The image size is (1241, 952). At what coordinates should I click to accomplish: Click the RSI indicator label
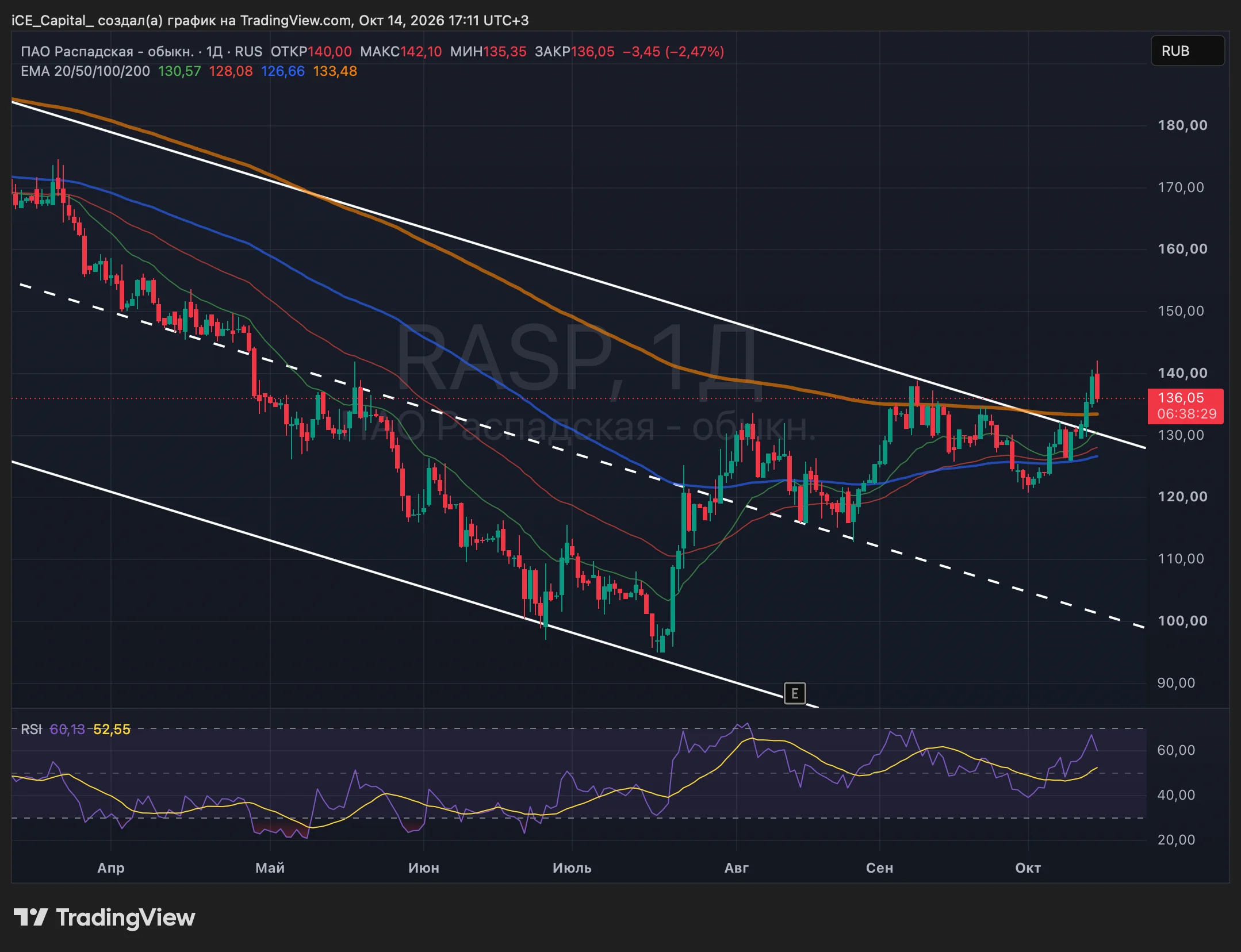[31, 730]
